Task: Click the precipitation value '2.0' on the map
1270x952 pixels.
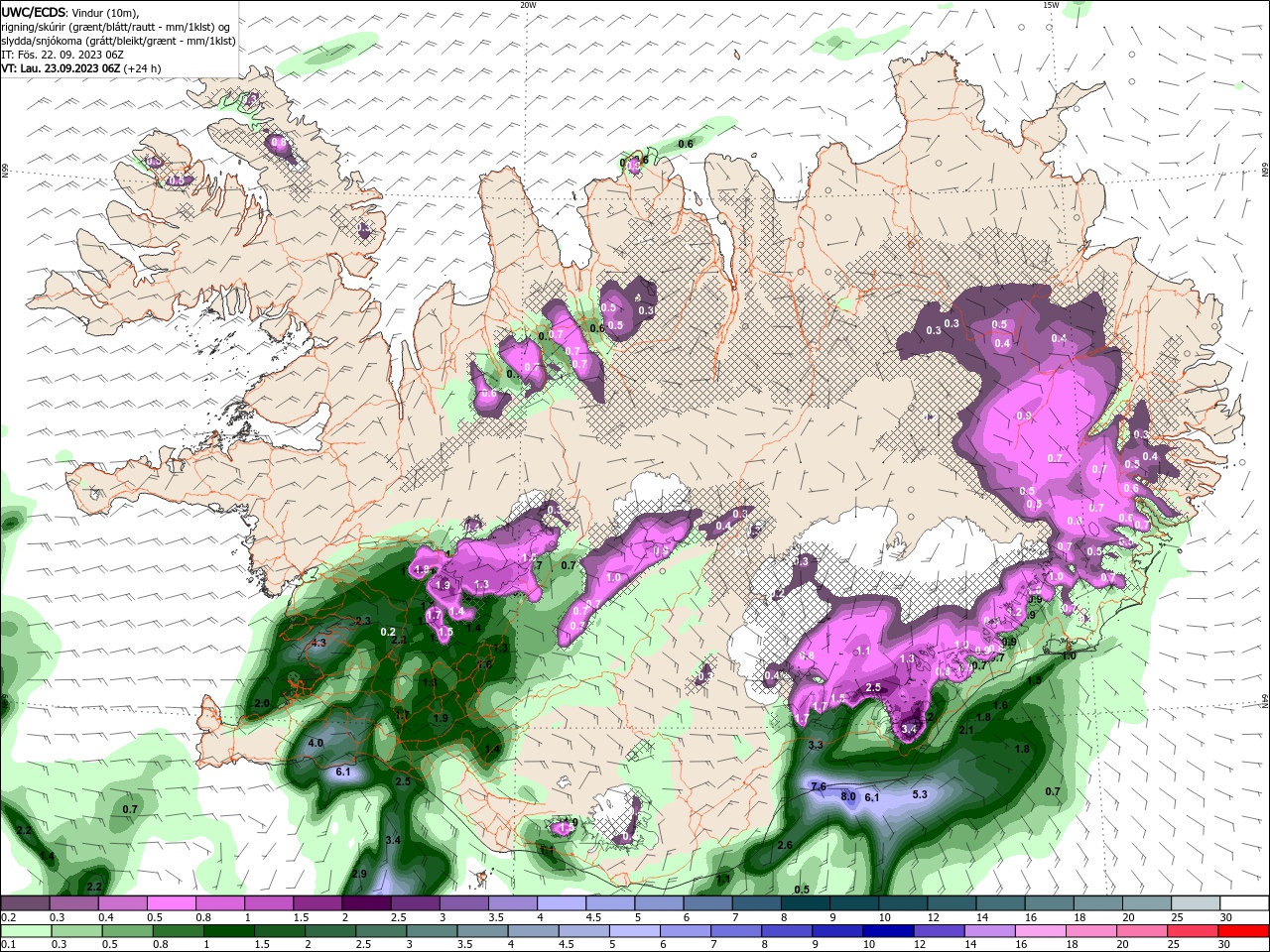Action: (262, 703)
